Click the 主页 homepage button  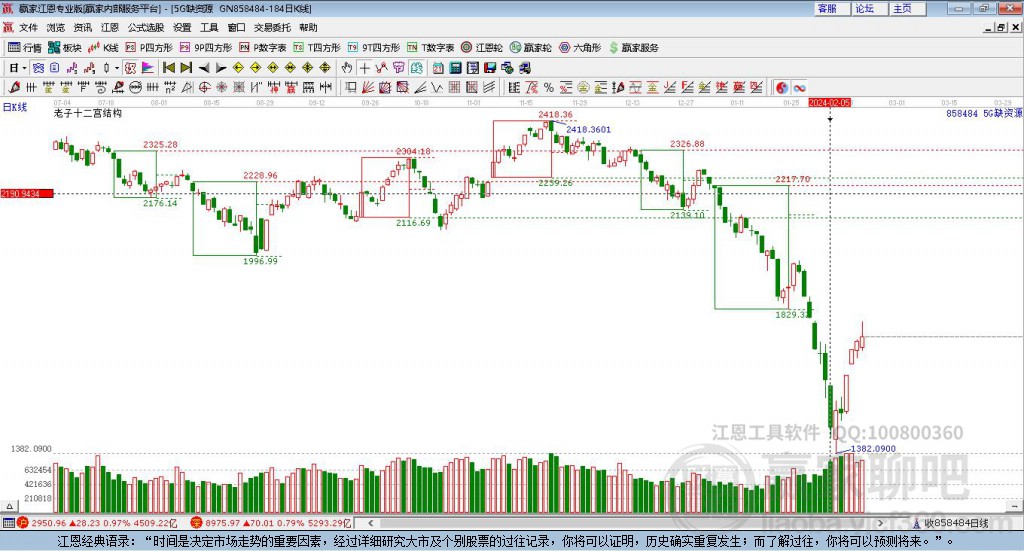[907, 8]
